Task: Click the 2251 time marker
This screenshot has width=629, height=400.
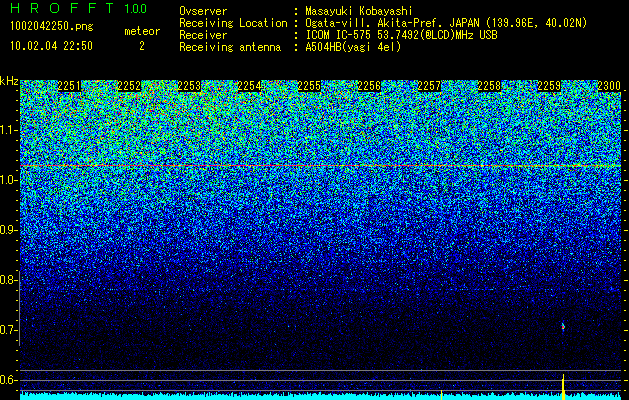Action: point(69,86)
